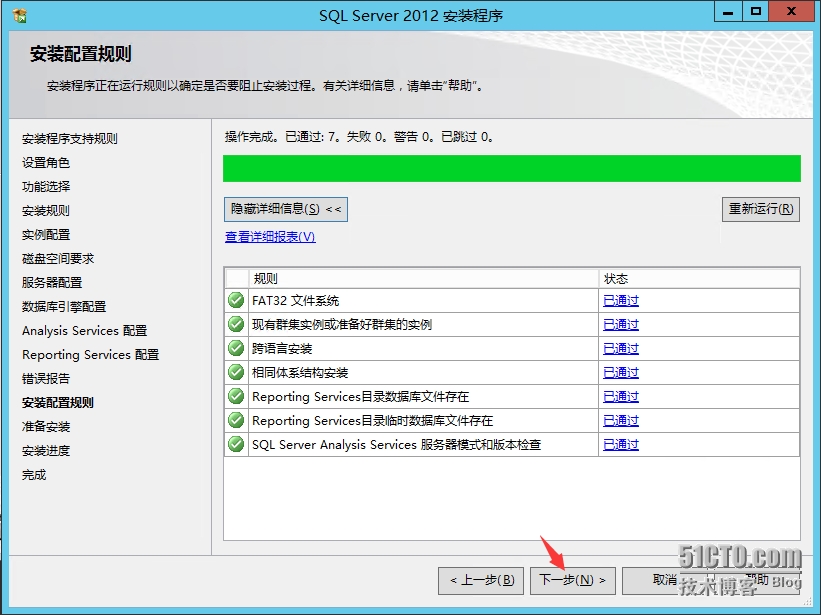The height and width of the screenshot is (615, 821).
Task: Open the 查看详细报表(V) link
Action: [x=270, y=237]
